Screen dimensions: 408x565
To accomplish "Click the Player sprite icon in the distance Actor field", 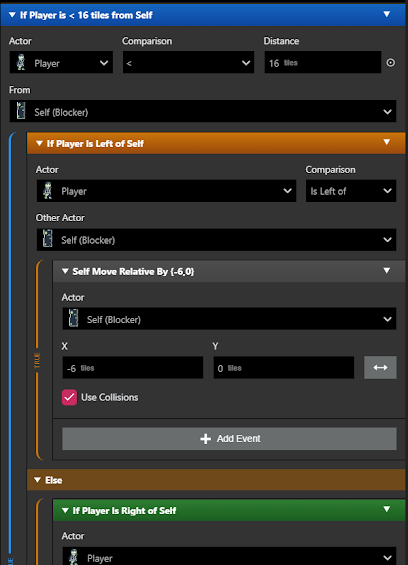I will pyautogui.click(x=21, y=62).
